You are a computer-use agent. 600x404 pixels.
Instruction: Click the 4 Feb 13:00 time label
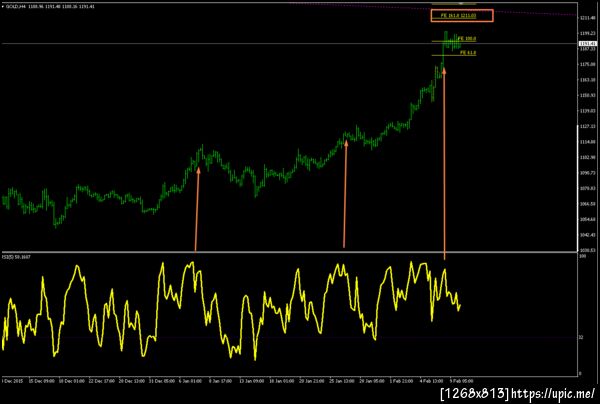click(x=431, y=381)
